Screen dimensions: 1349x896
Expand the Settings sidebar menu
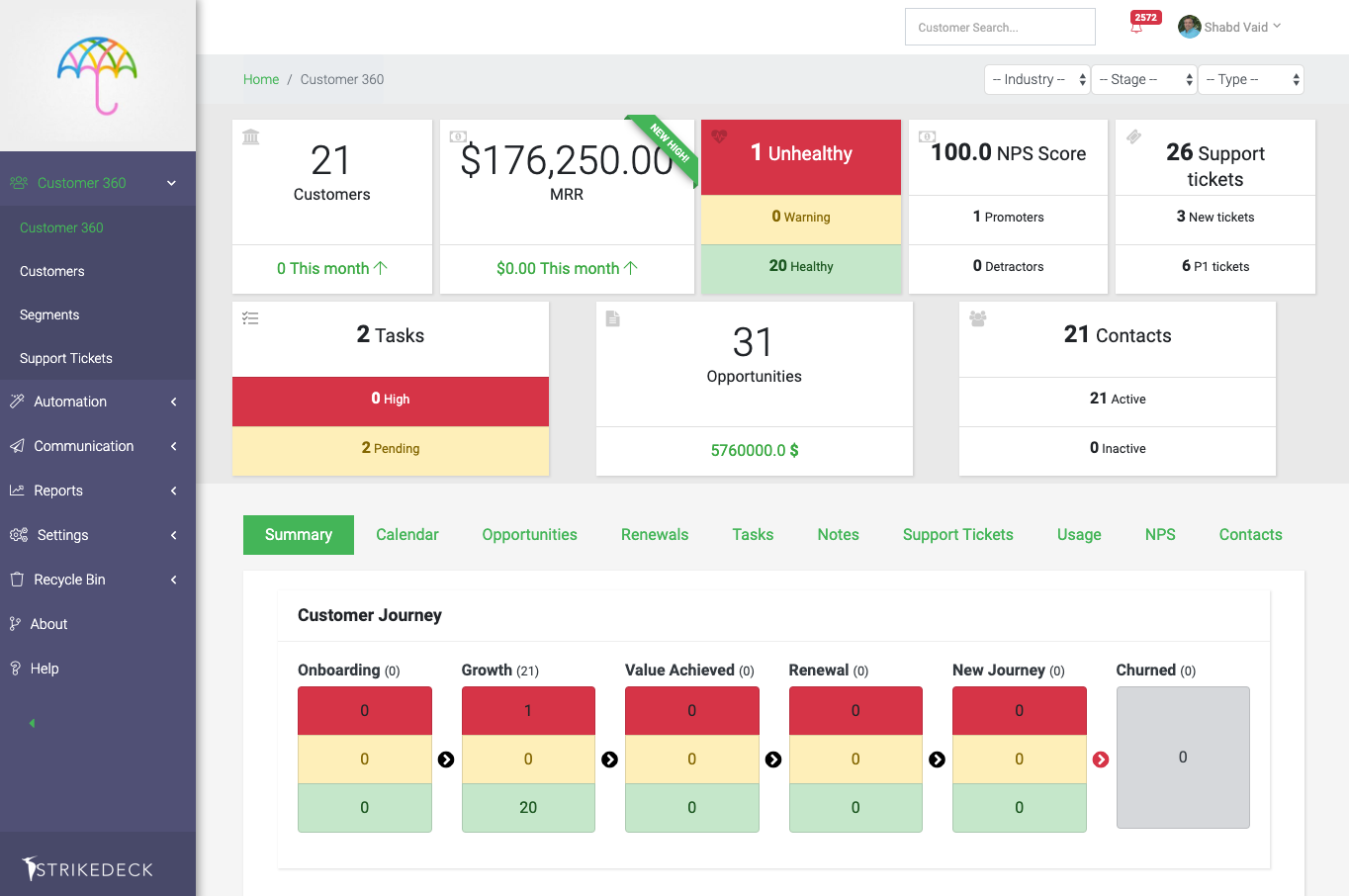click(174, 535)
